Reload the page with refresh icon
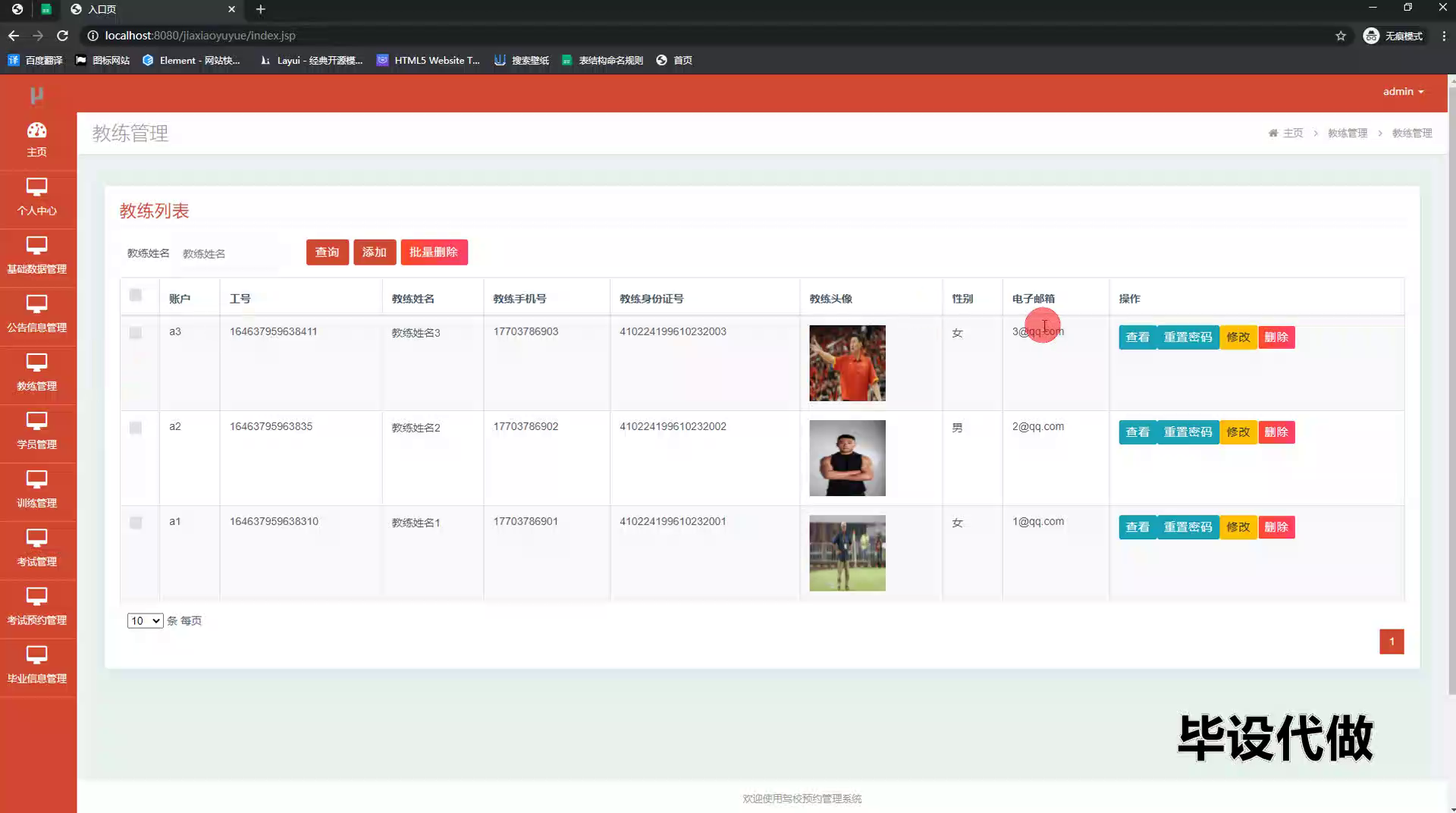This screenshot has height=813, width=1456. pyautogui.click(x=63, y=36)
